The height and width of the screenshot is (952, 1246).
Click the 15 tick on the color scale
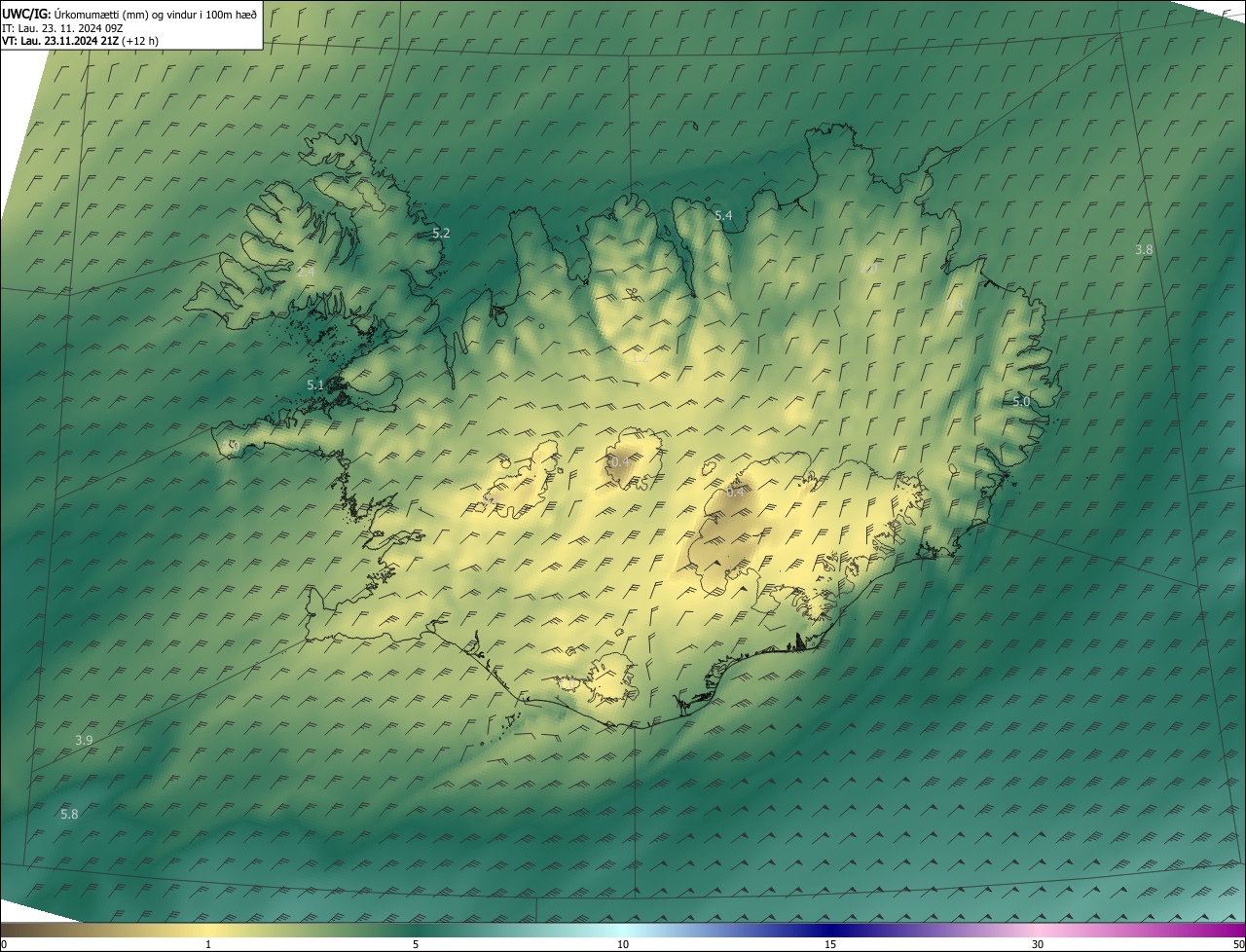[830, 944]
